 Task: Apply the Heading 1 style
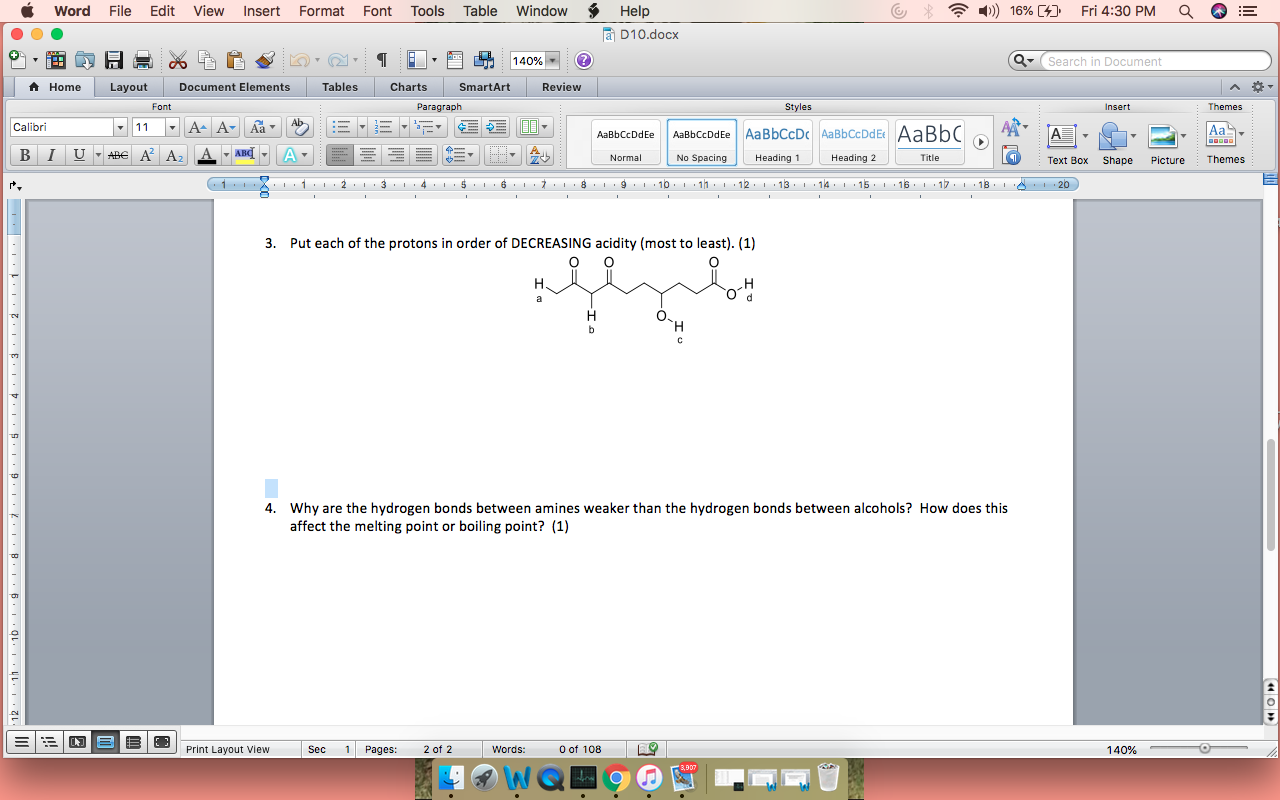pyautogui.click(x=777, y=140)
